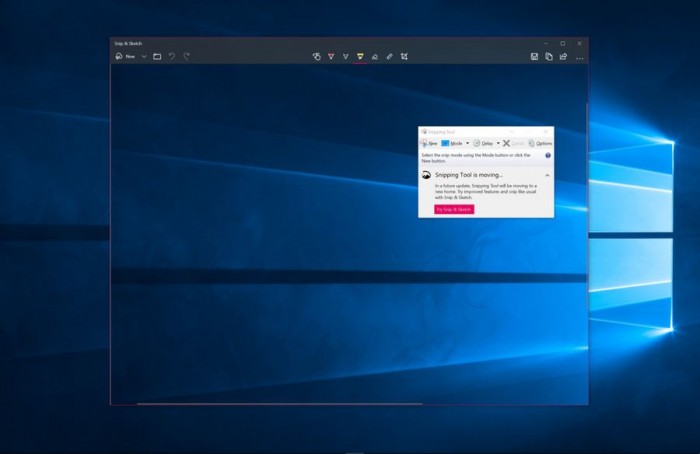
Task: Redo the annotation
Action: pyautogui.click(x=187, y=56)
